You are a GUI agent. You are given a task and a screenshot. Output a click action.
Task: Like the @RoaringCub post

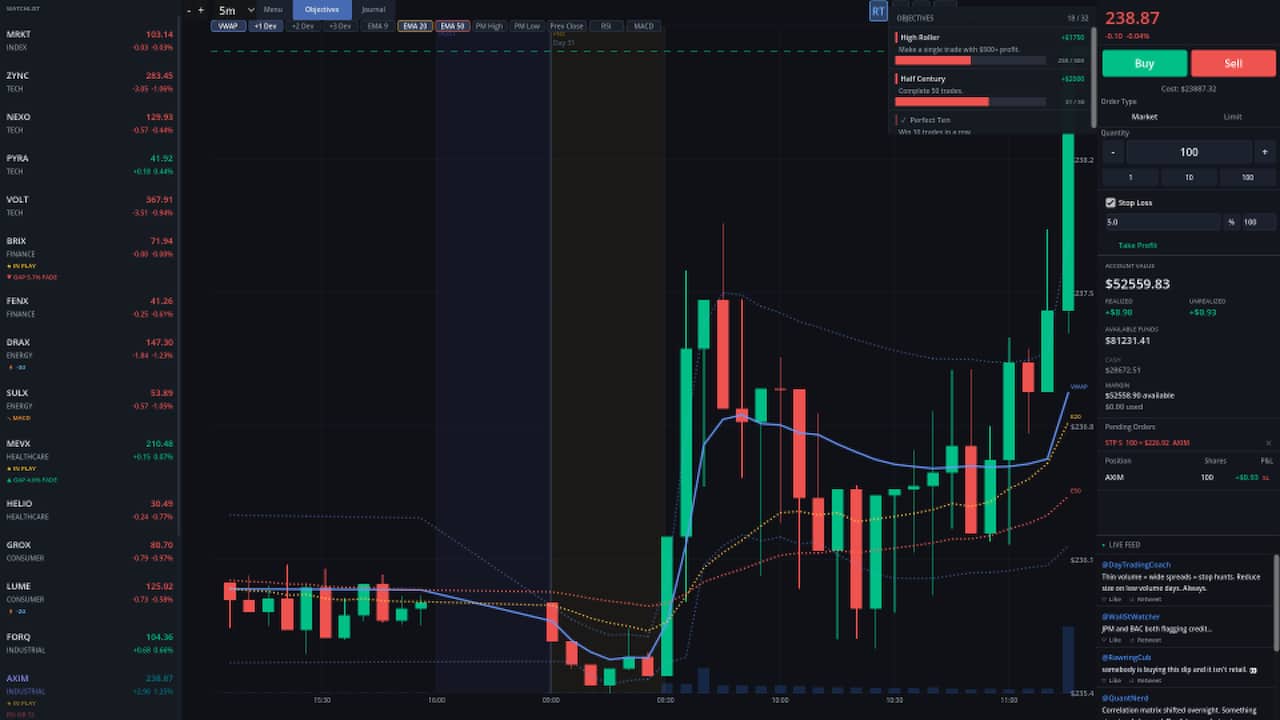tap(1112, 680)
